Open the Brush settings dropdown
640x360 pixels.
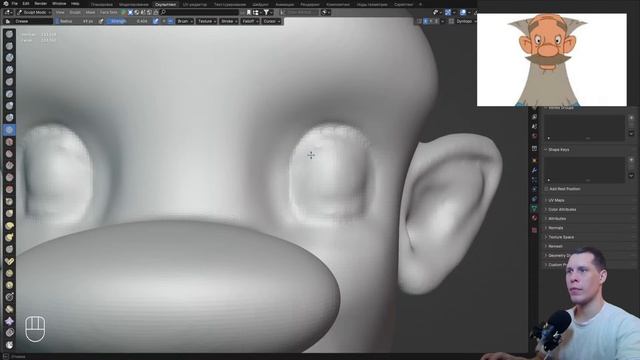185,21
